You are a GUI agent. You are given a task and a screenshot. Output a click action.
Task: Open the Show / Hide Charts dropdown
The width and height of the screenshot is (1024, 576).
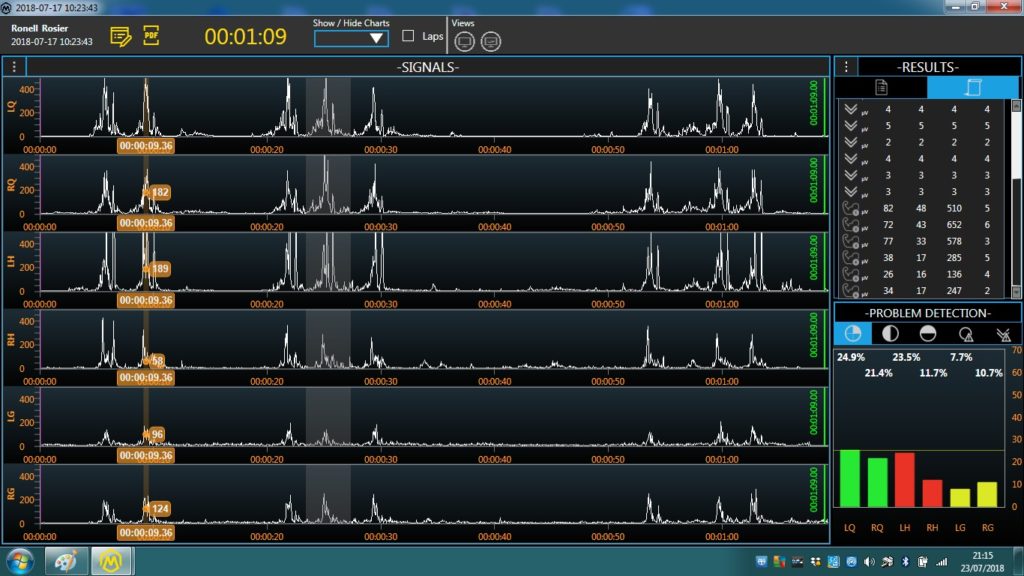pyautogui.click(x=351, y=39)
